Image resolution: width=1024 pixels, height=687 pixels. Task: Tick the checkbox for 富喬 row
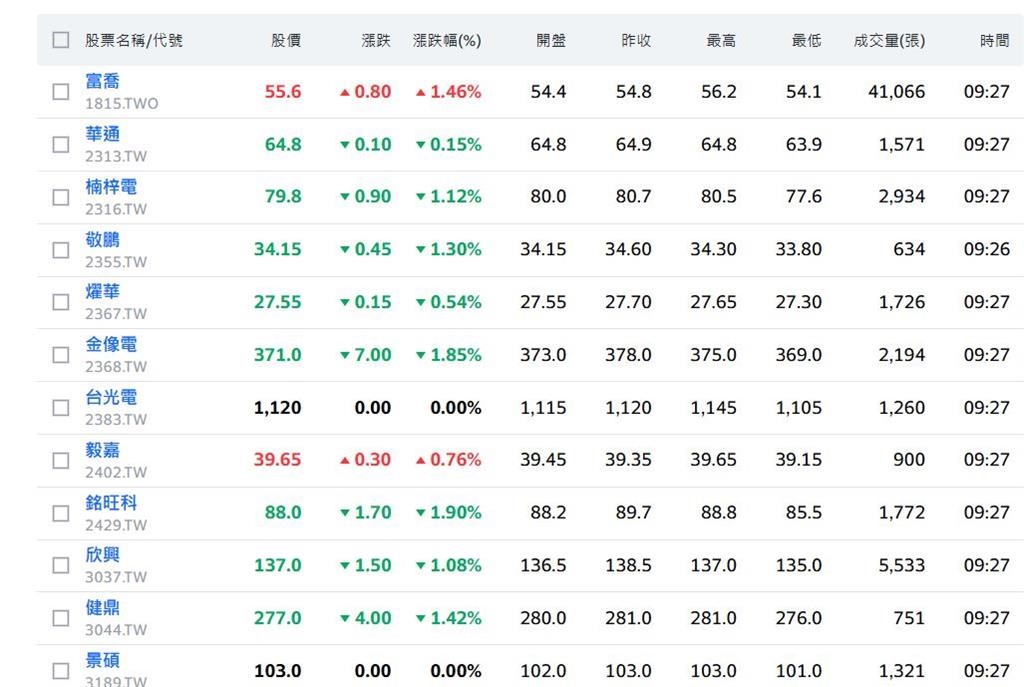61,92
